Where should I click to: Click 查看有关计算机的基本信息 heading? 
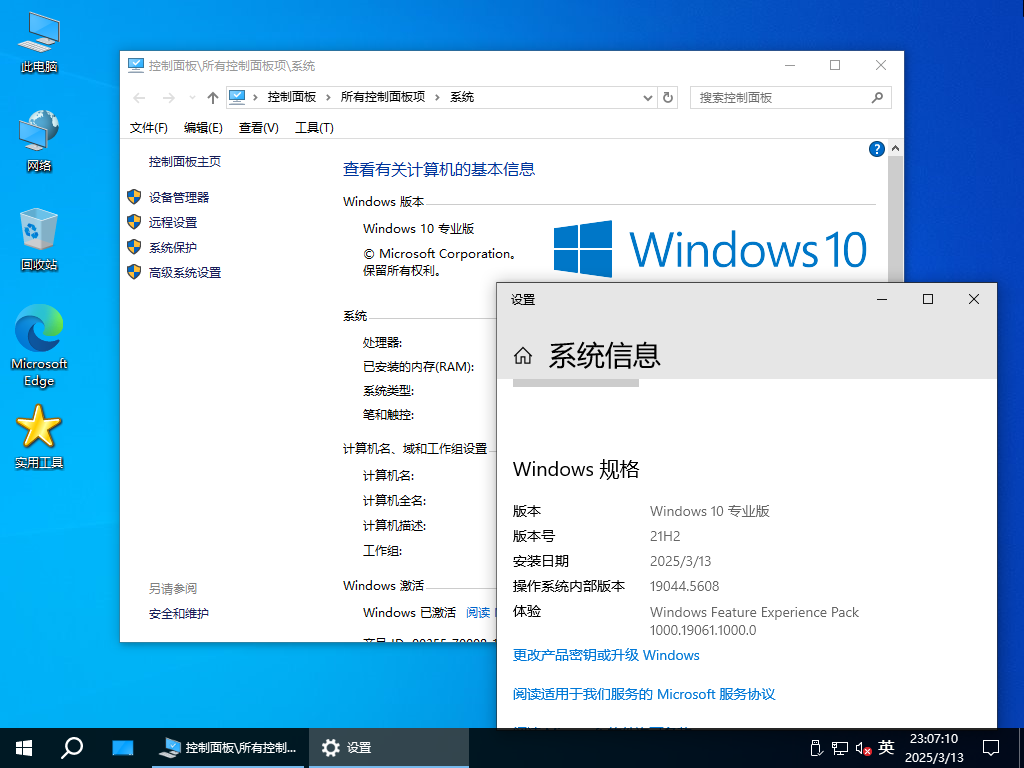pyautogui.click(x=439, y=170)
